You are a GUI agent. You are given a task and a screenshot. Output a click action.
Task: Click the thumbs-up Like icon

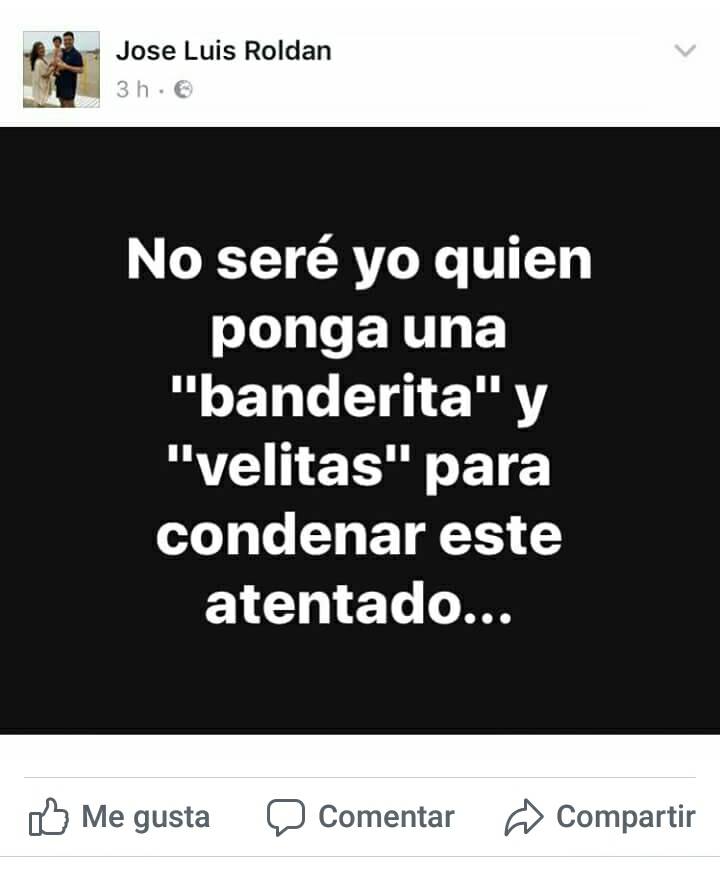pos(48,817)
